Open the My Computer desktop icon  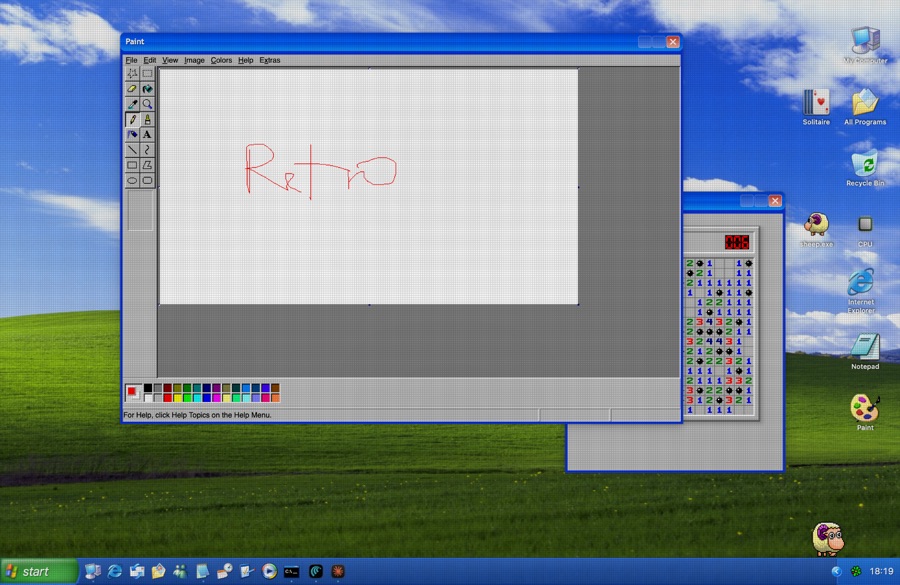tap(865, 45)
